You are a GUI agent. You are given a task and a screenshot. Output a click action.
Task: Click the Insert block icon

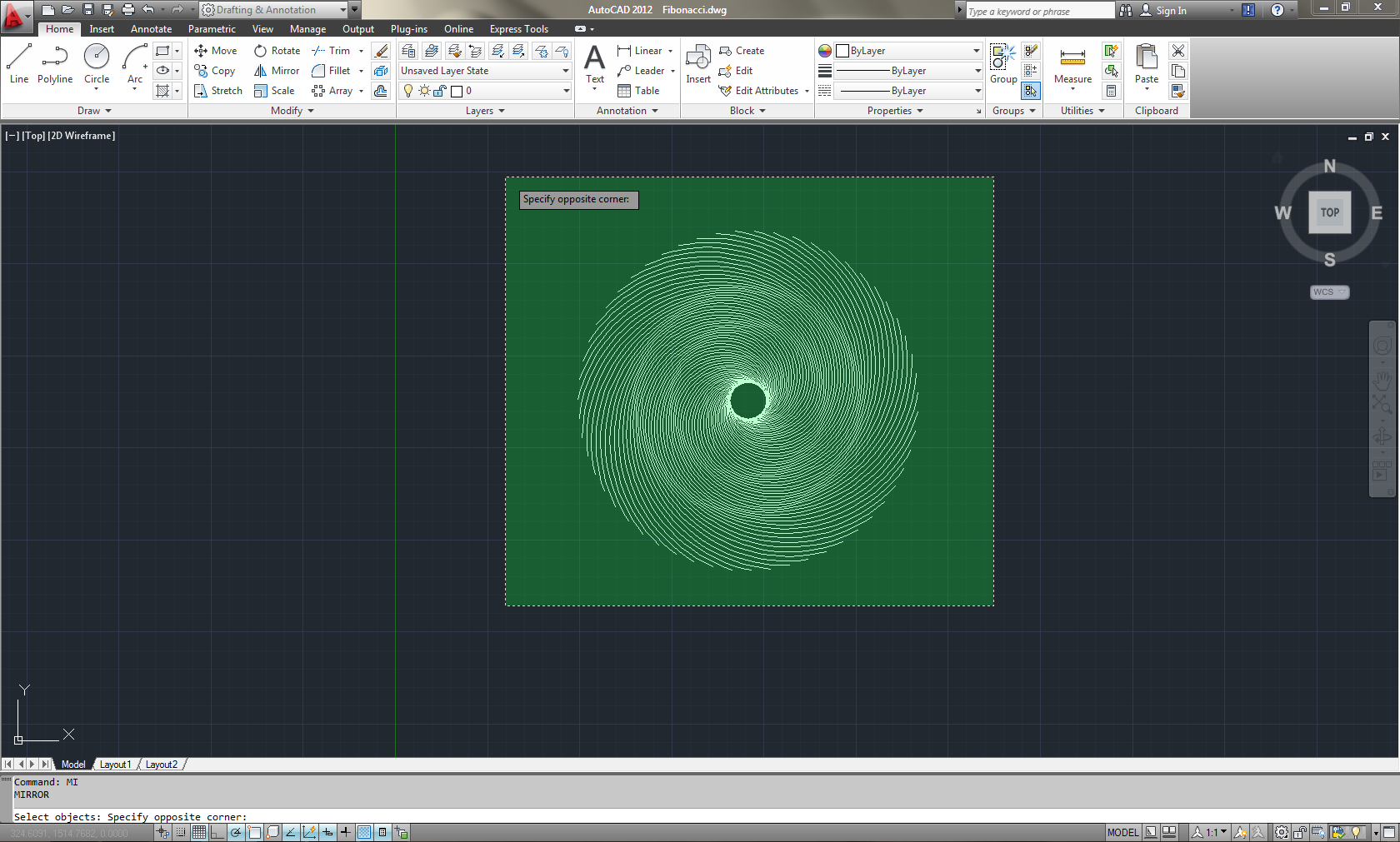coord(698,64)
